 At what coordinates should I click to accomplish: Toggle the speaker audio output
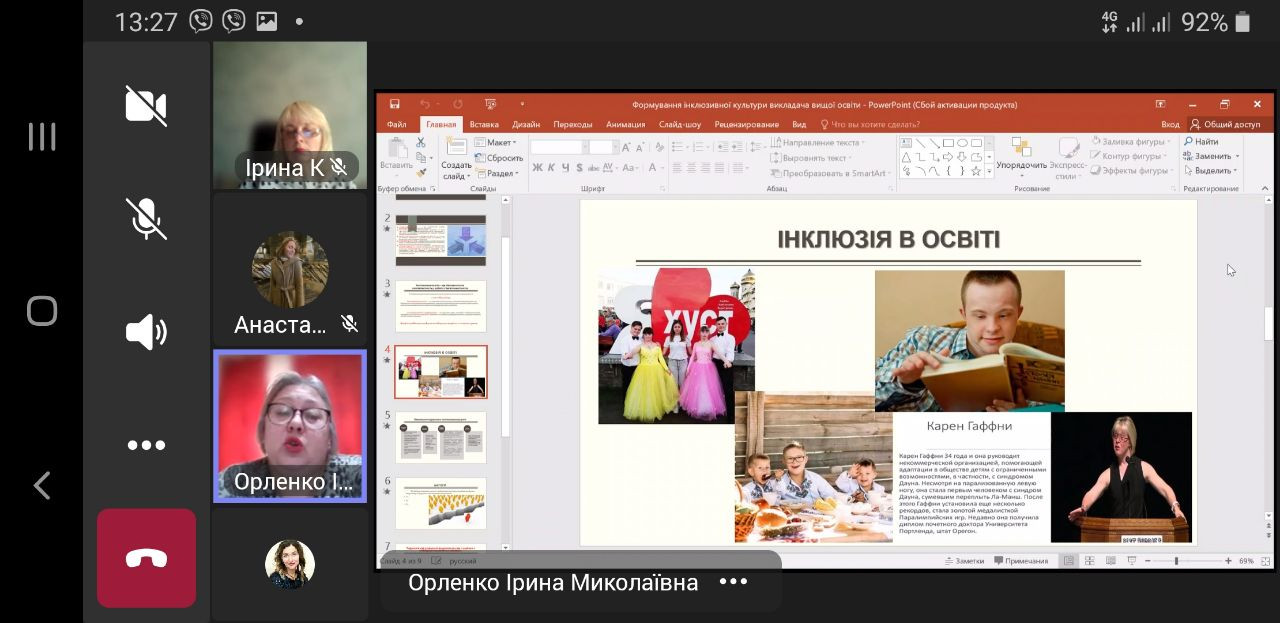coord(146,332)
